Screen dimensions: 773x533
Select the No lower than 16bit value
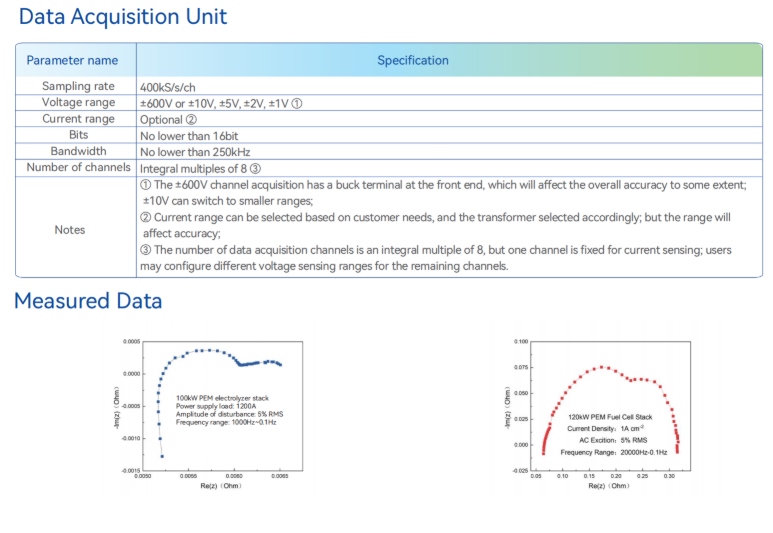pos(189,135)
